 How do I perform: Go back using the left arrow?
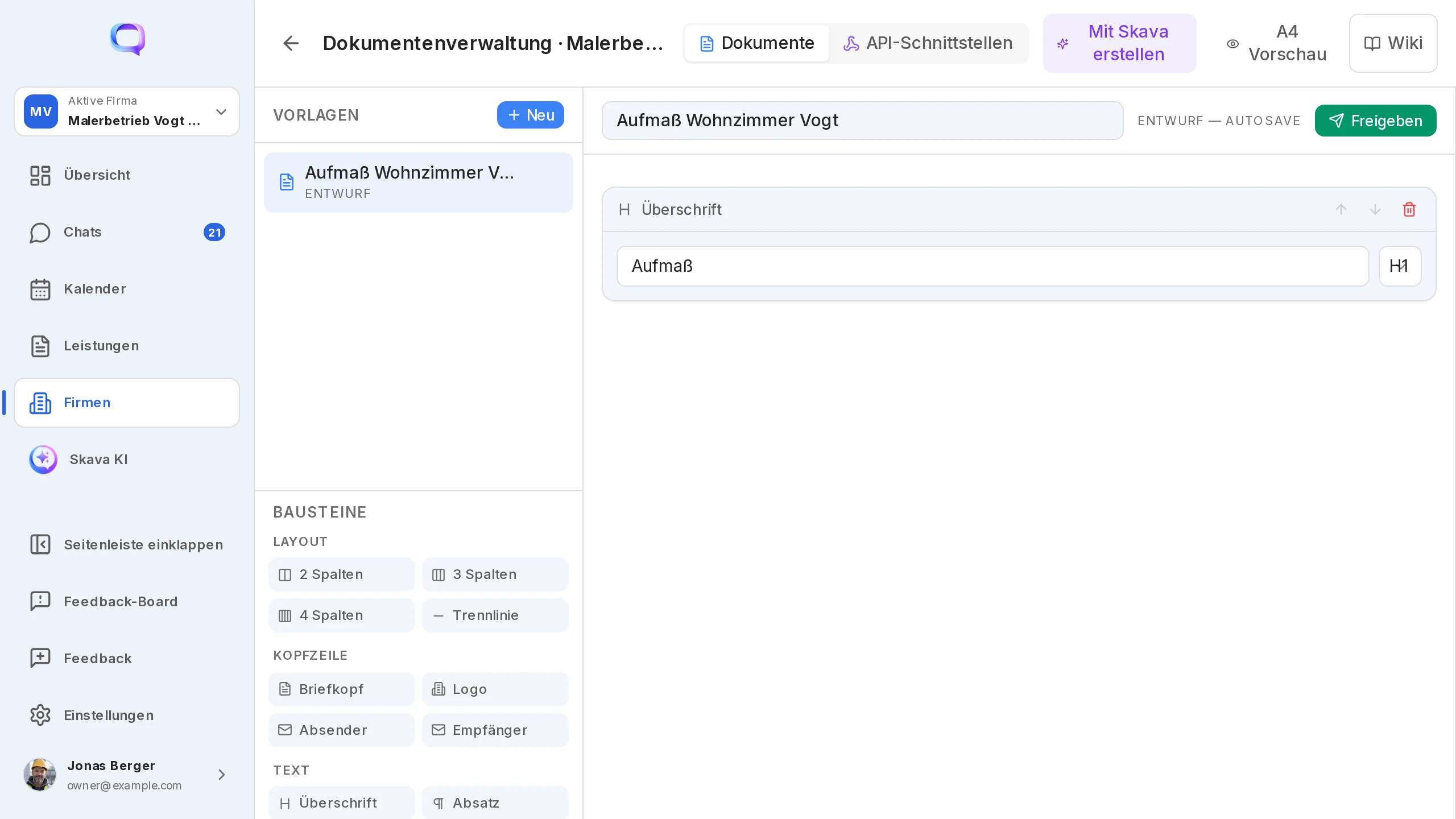pos(291,43)
